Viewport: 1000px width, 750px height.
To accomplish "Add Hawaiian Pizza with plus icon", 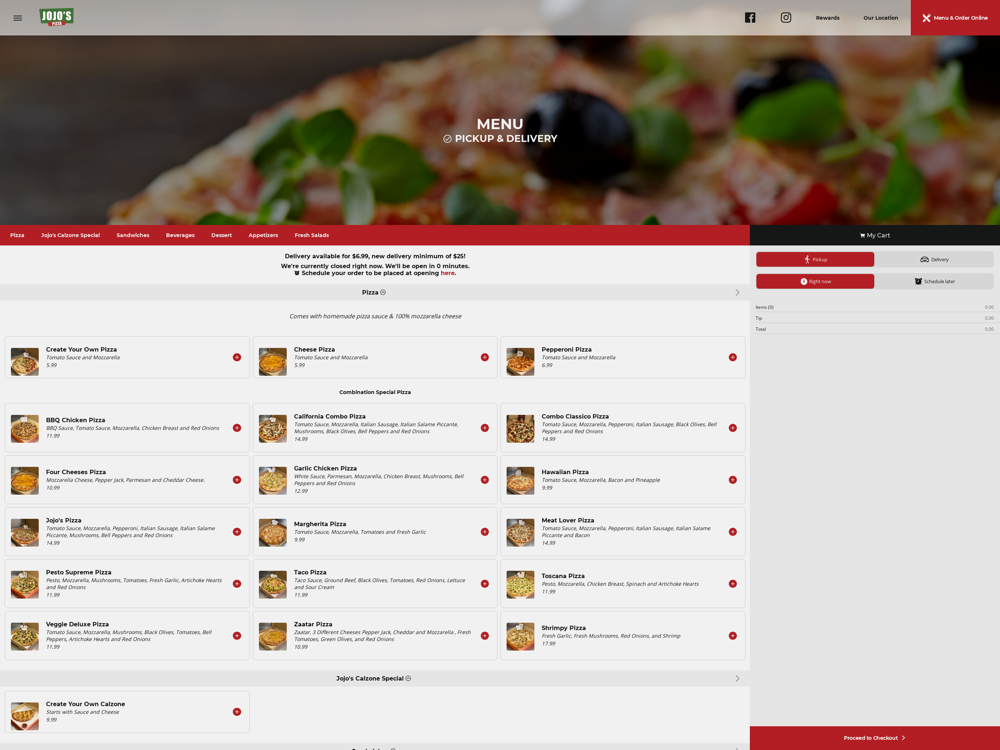I will (733, 480).
